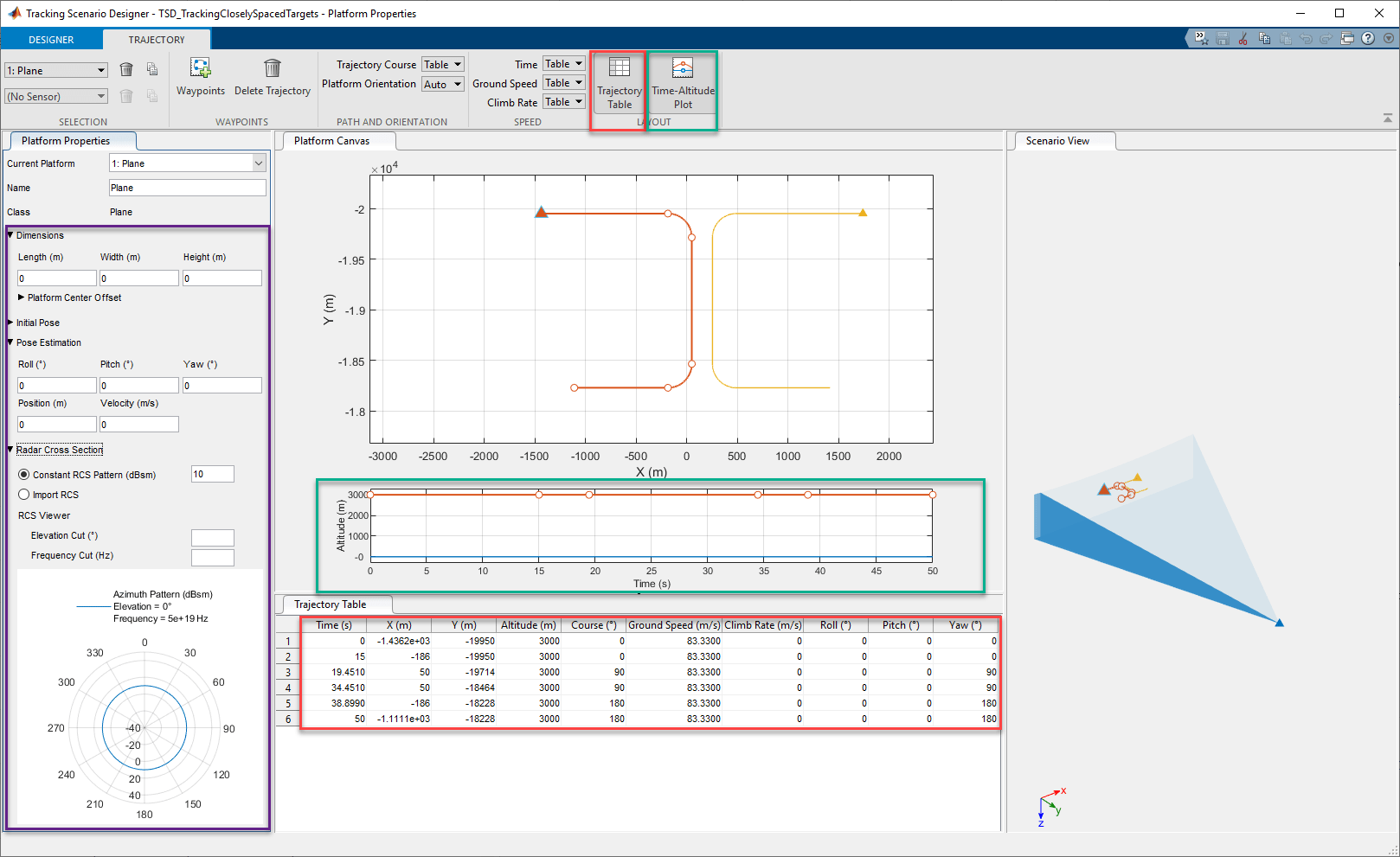Open the Time mode dropdown
The image size is (1400, 857).
pos(564,64)
